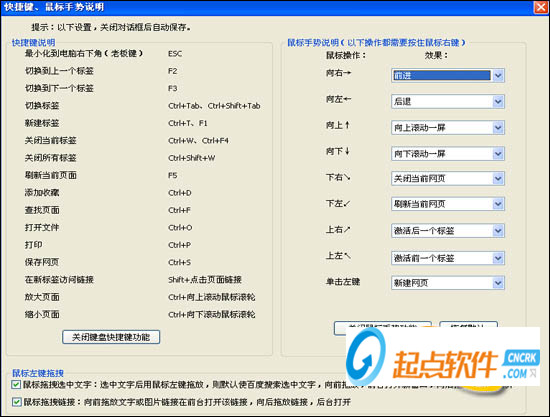Click the 关闭键盘快捷键功能 button
Viewport: 550px width, 417px height.
pos(111,337)
